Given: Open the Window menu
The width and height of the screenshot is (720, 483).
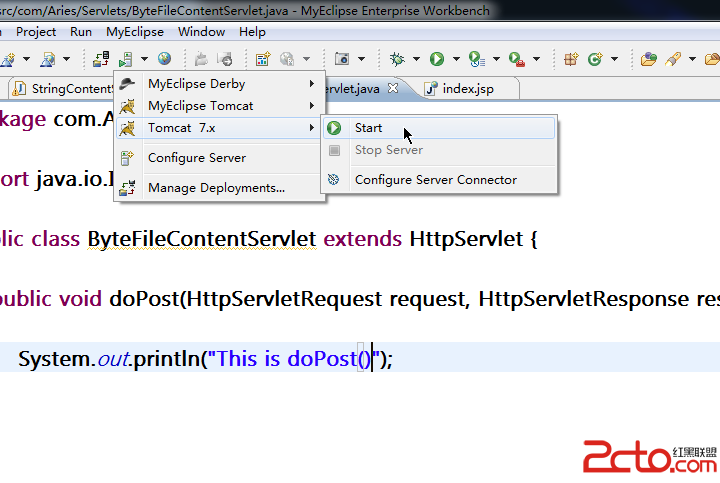Looking at the screenshot, I should (x=201, y=32).
